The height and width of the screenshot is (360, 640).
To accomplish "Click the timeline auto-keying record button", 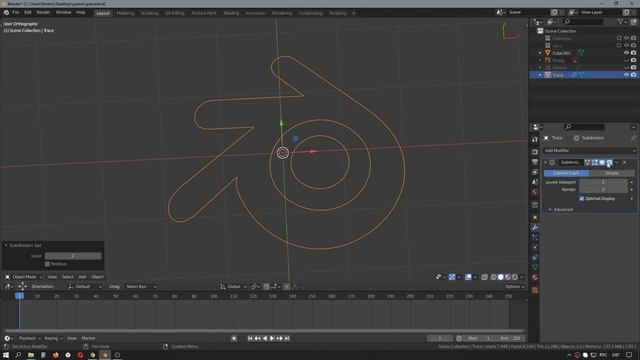I will (x=234, y=338).
